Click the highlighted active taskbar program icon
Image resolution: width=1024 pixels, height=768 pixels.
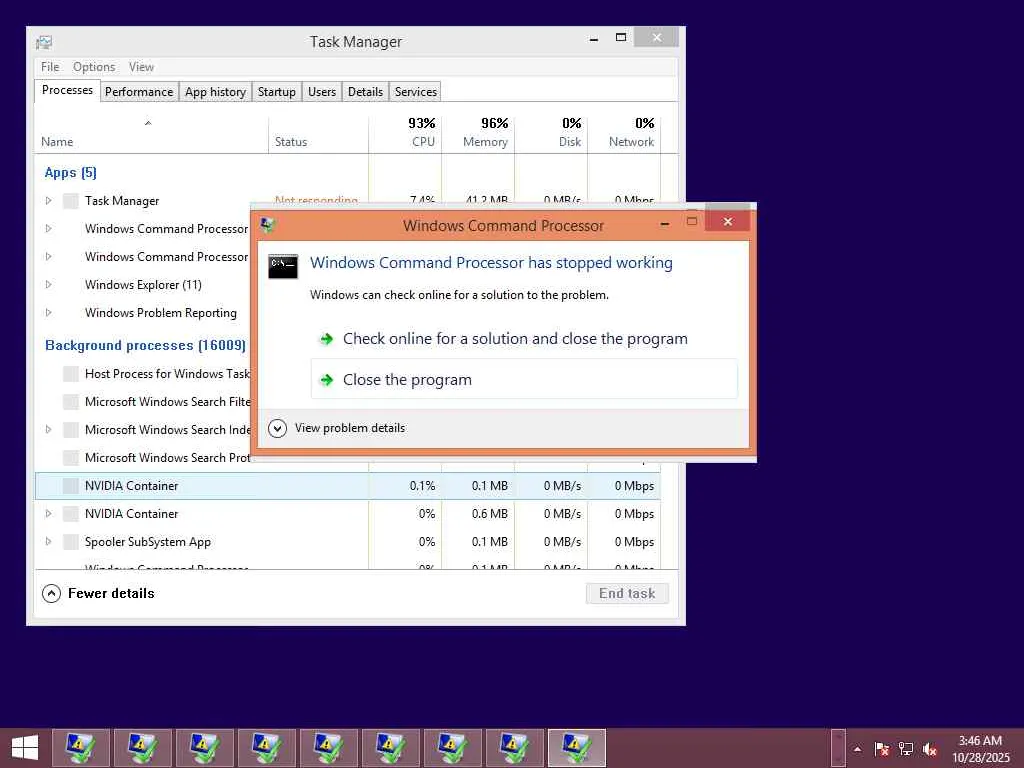577,748
